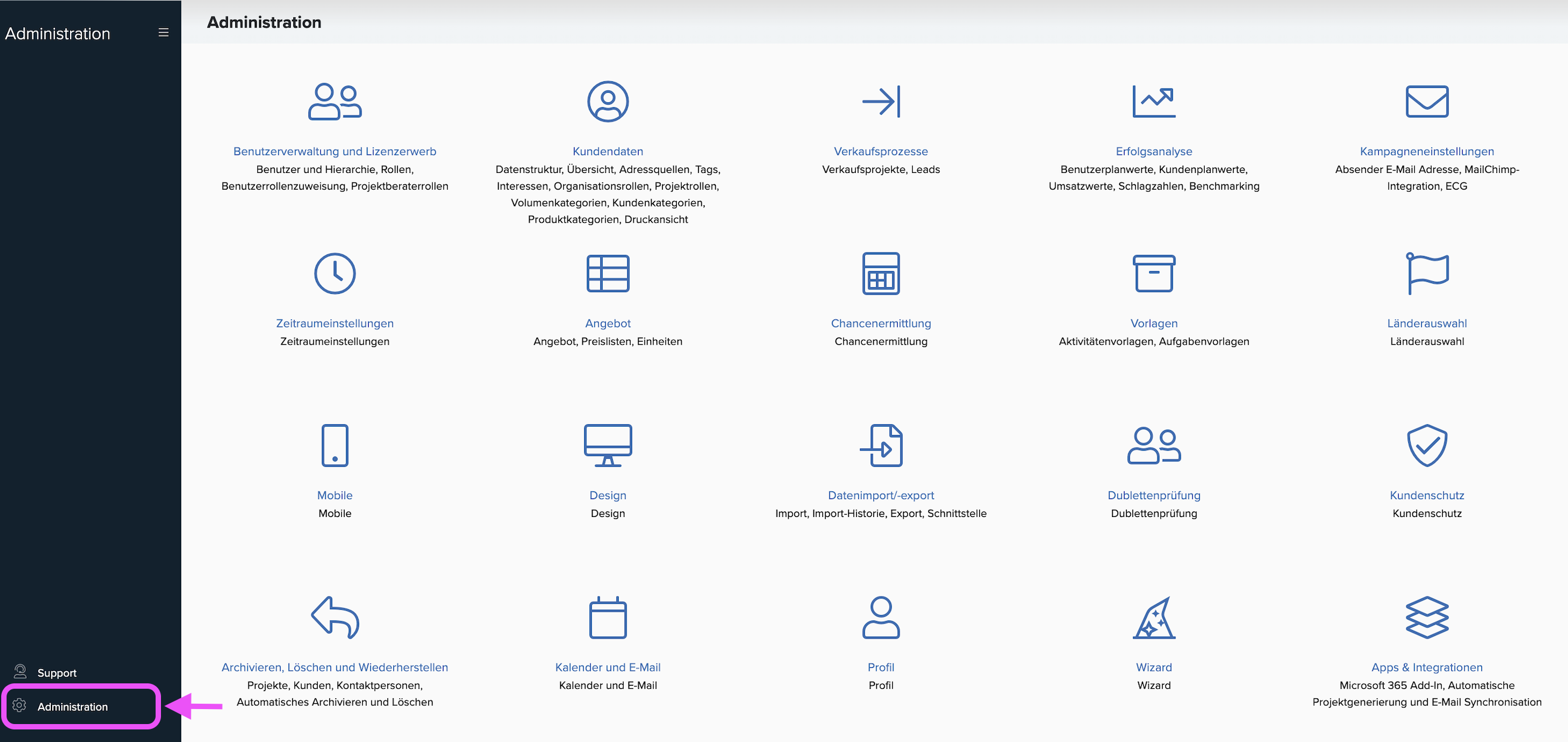
Task: Open the Kundendaten link
Action: (x=607, y=151)
